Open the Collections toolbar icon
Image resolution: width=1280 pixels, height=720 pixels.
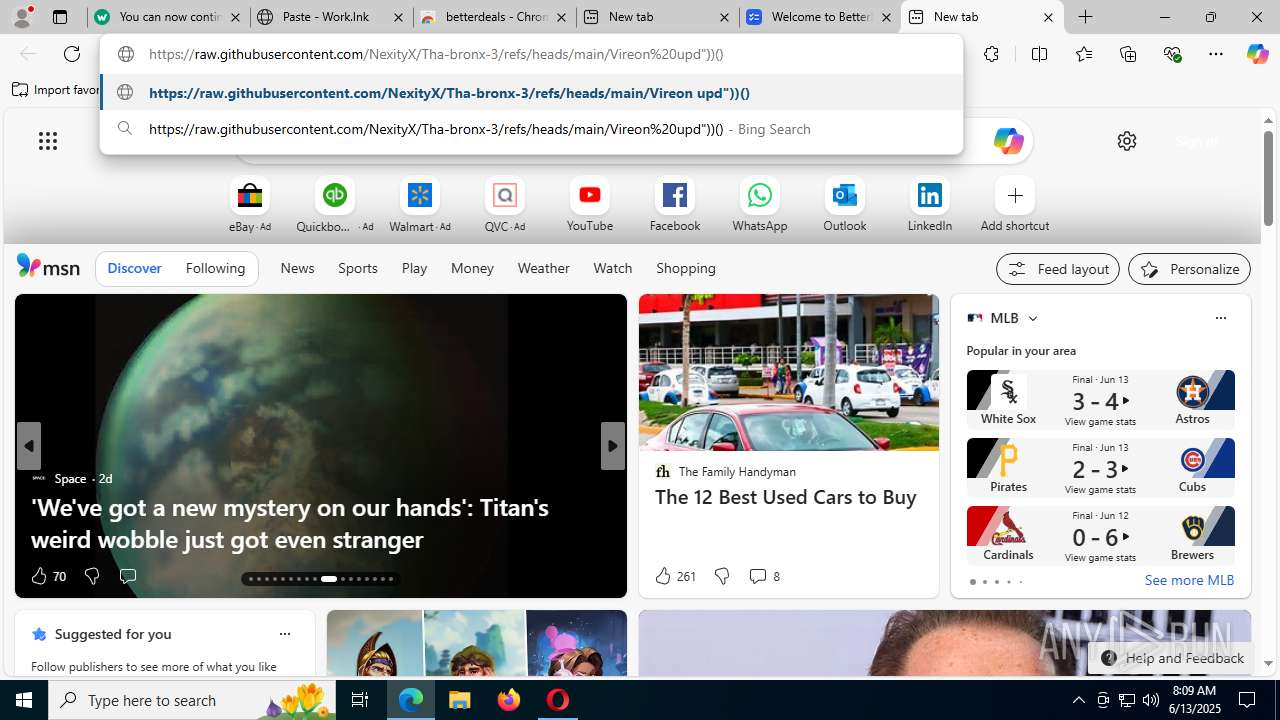(1128, 54)
